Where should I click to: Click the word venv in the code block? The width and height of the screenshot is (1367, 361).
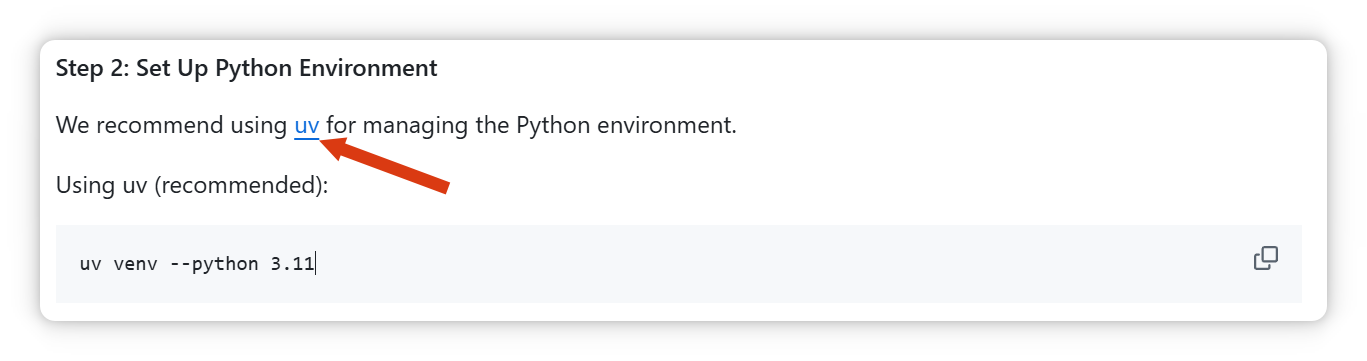point(131,265)
